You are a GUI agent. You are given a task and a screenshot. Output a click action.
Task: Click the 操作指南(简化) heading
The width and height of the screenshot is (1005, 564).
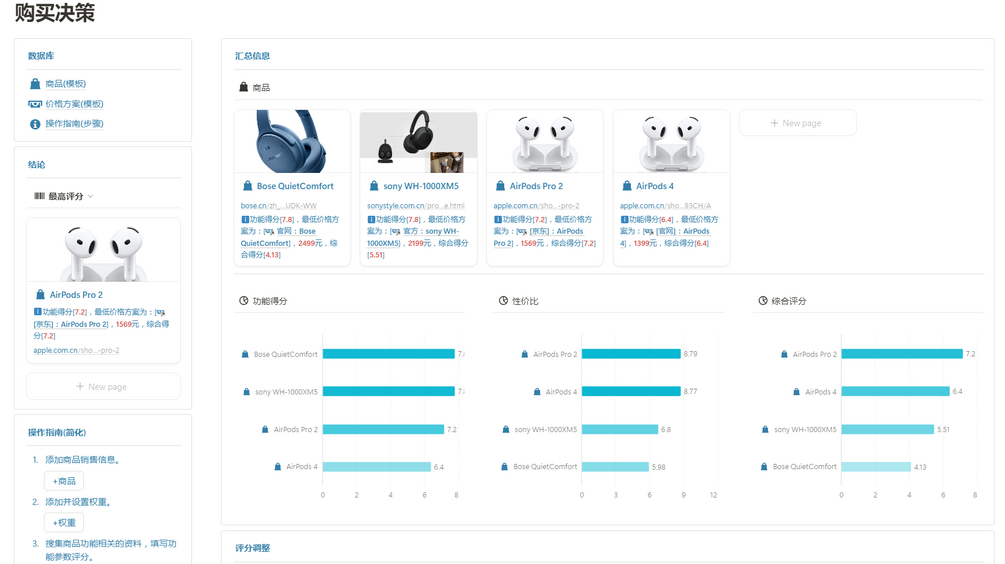pos(56,433)
